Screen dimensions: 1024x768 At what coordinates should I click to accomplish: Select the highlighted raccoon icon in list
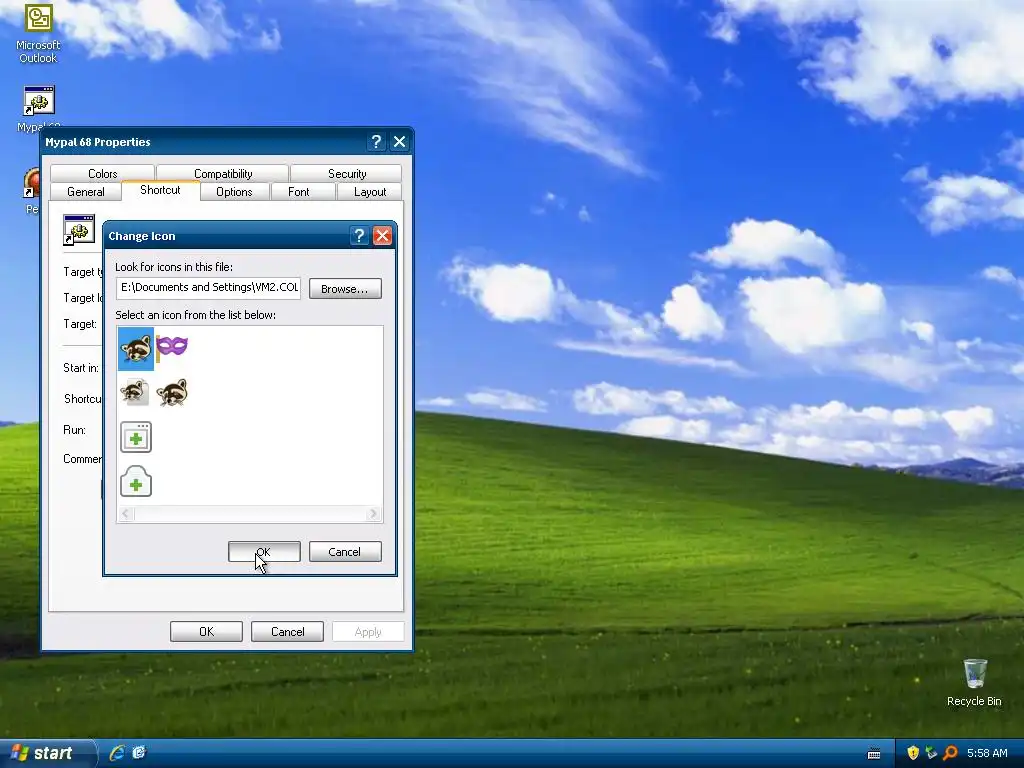(136, 349)
